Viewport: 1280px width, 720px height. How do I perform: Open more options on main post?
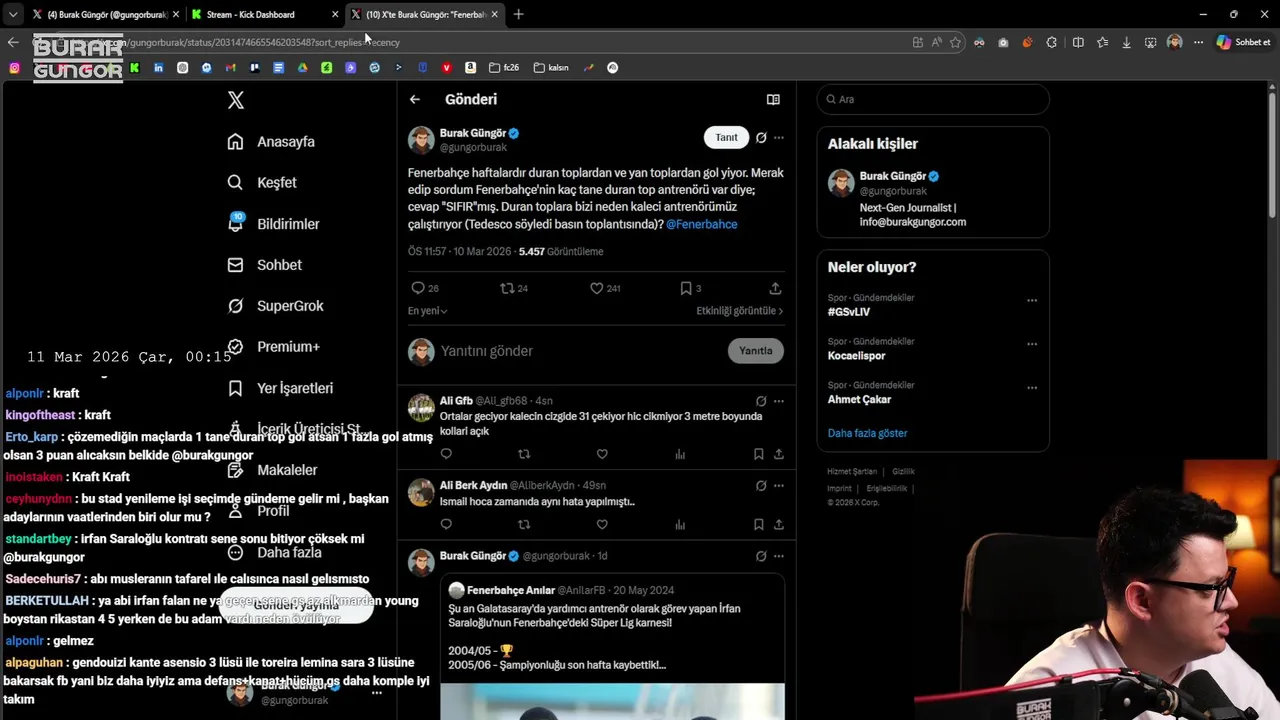click(779, 137)
